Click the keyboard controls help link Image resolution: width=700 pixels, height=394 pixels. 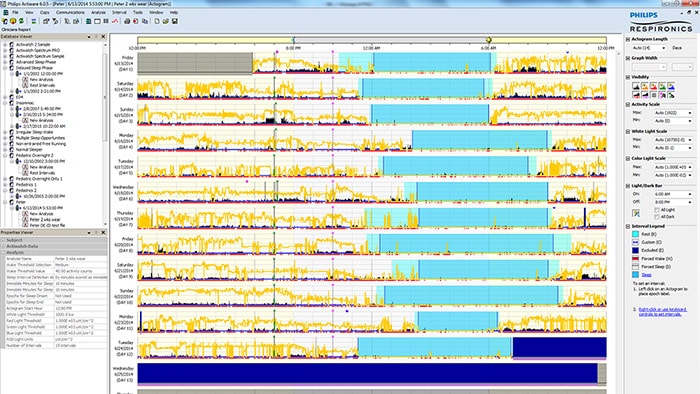(662, 311)
